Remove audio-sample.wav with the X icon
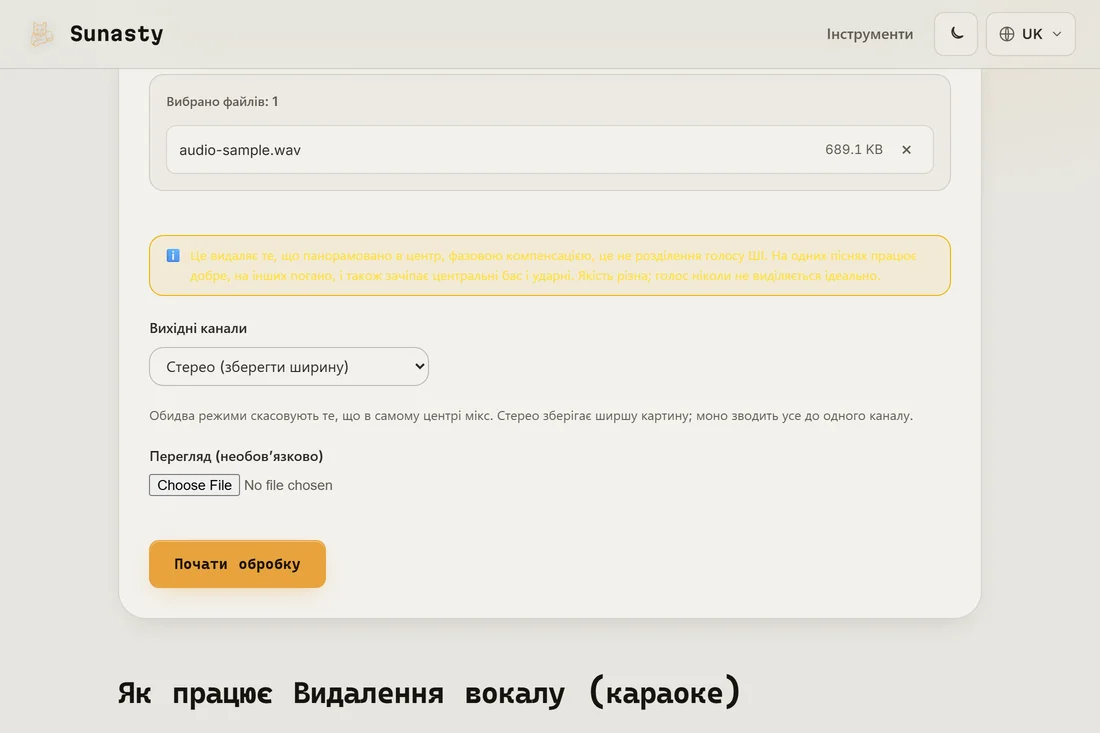 (906, 149)
